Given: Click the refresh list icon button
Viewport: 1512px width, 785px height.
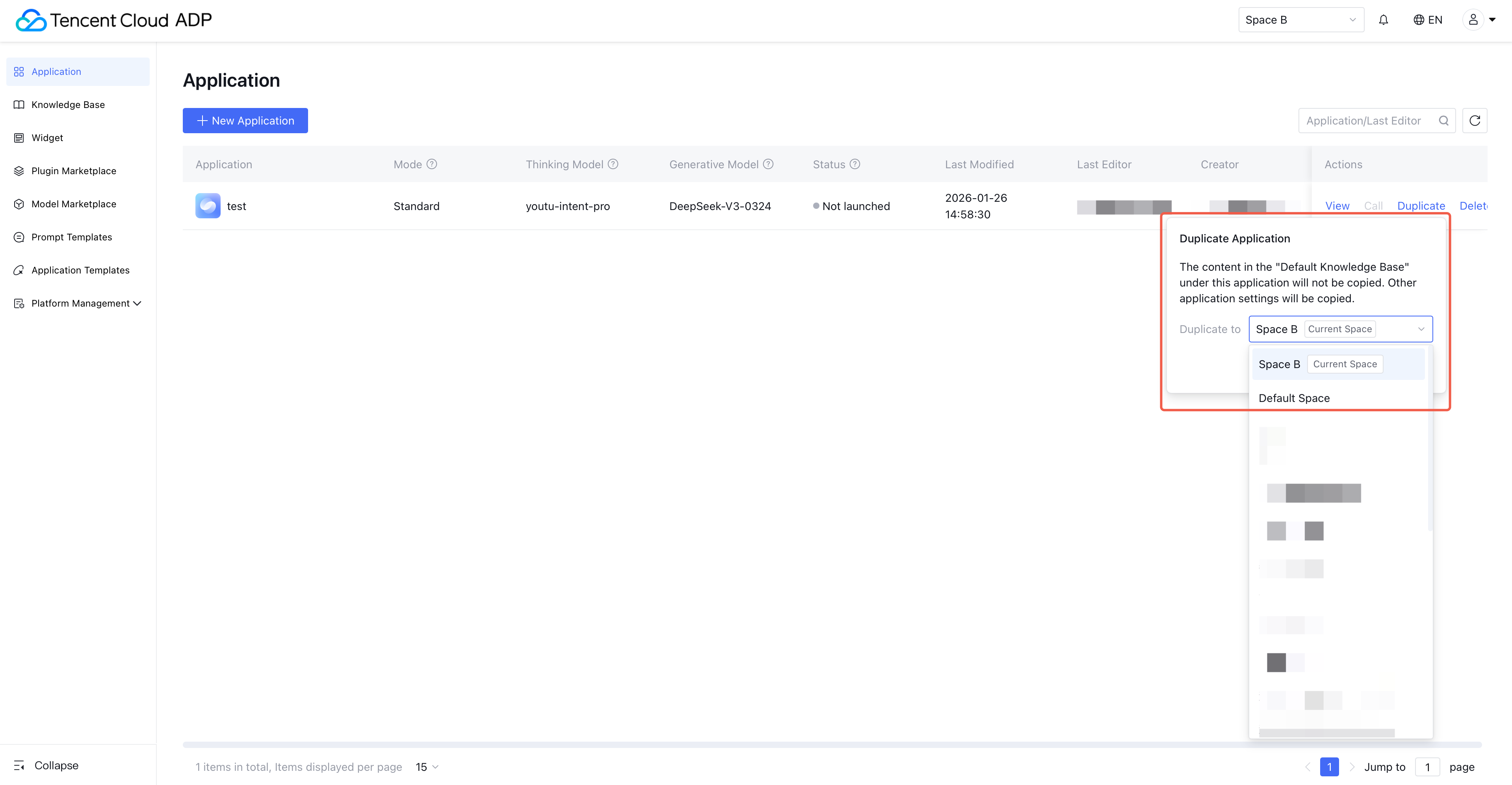Looking at the screenshot, I should 1475,121.
